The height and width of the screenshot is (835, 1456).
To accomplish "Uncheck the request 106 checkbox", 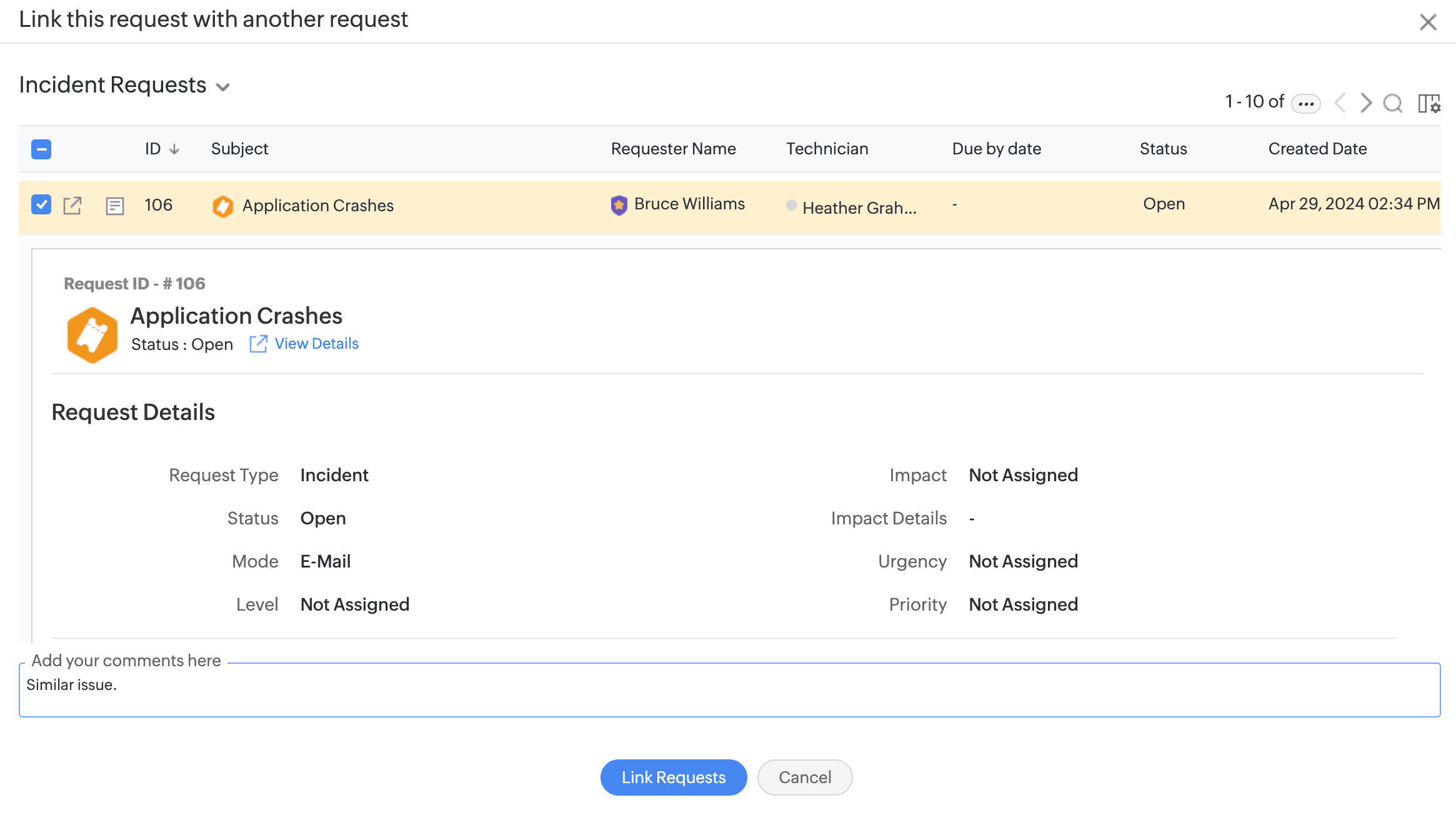I will pyautogui.click(x=41, y=204).
